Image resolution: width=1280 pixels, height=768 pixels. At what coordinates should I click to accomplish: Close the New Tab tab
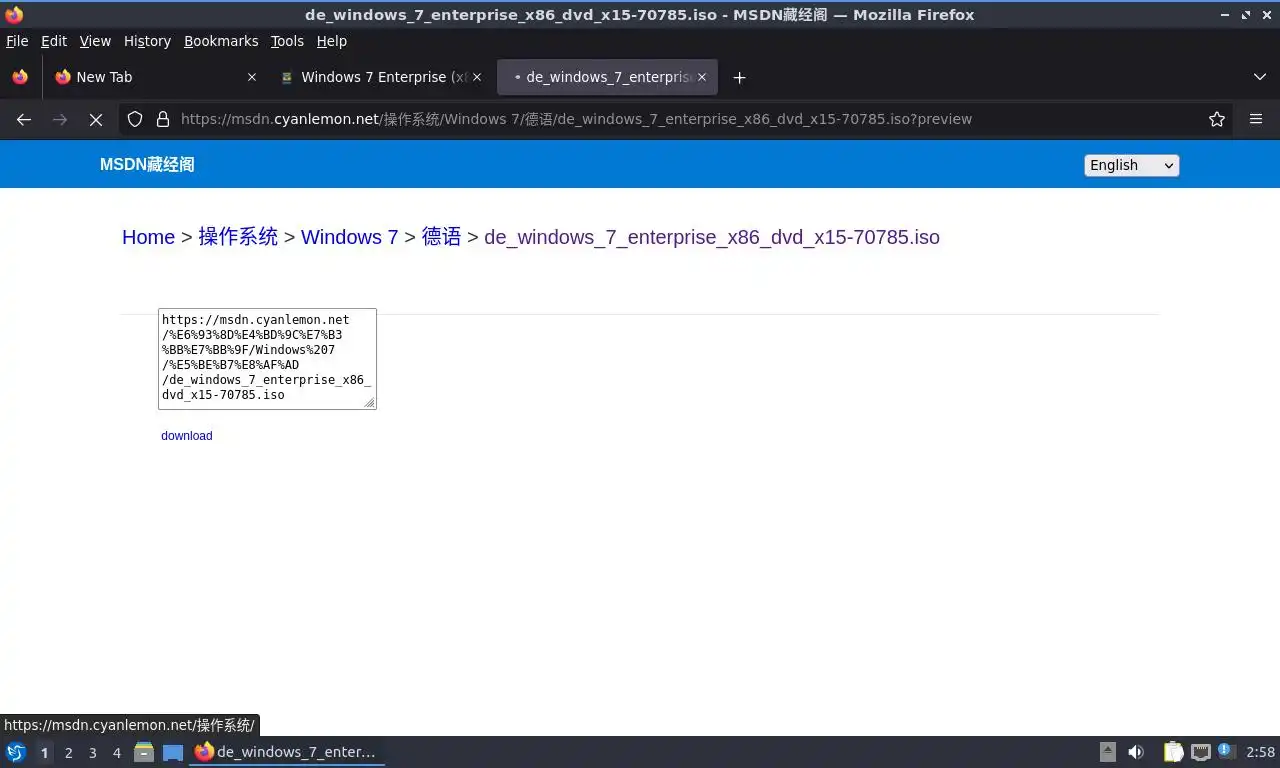251,77
